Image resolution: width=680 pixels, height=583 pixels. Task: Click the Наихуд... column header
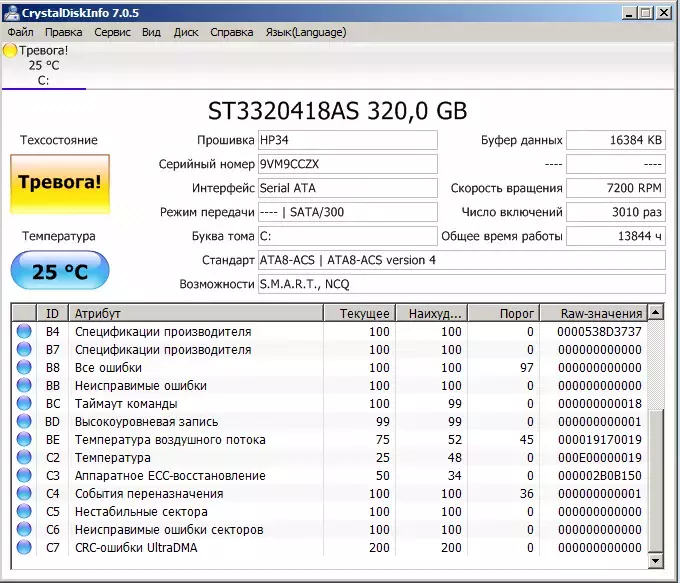tap(432, 313)
